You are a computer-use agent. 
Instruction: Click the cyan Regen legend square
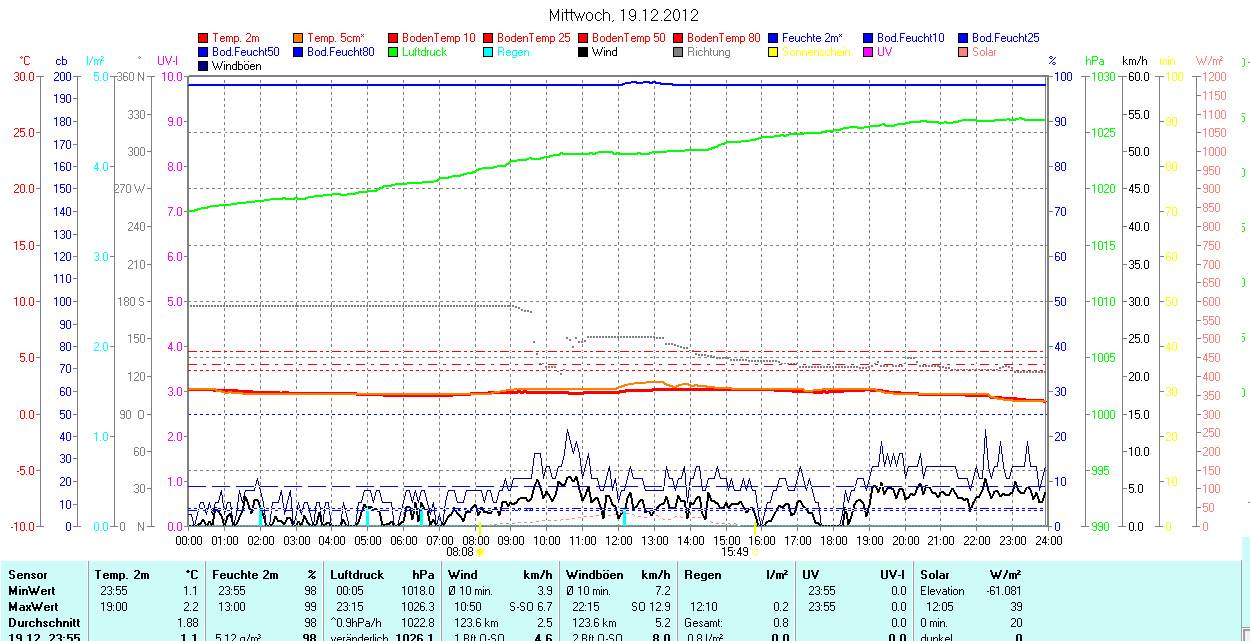point(489,52)
